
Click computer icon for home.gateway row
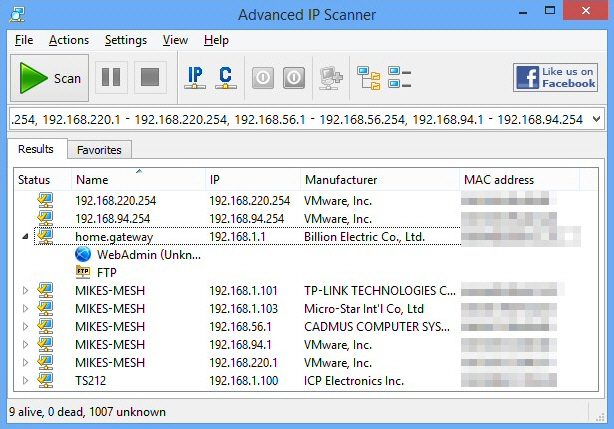(x=45, y=236)
